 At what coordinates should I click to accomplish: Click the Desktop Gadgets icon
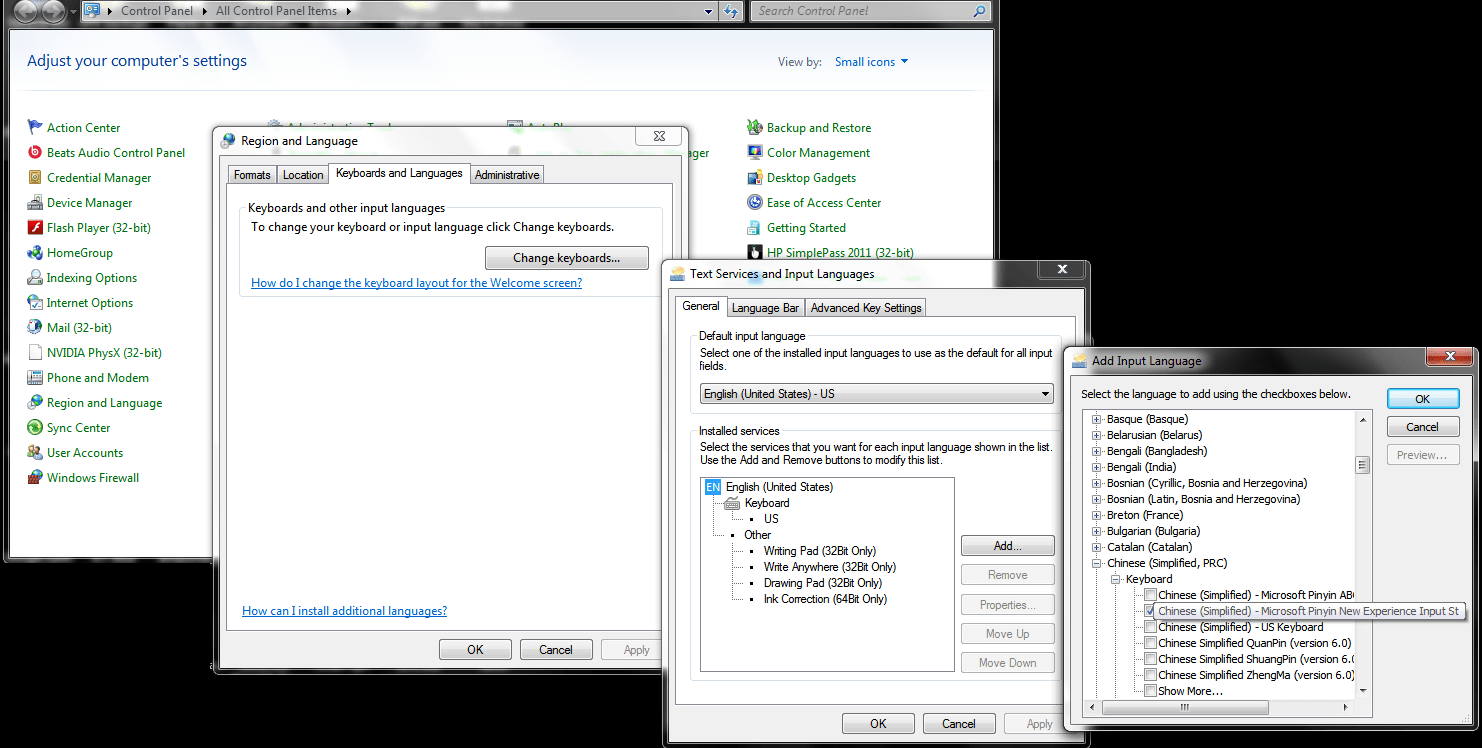click(x=755, y=178)
